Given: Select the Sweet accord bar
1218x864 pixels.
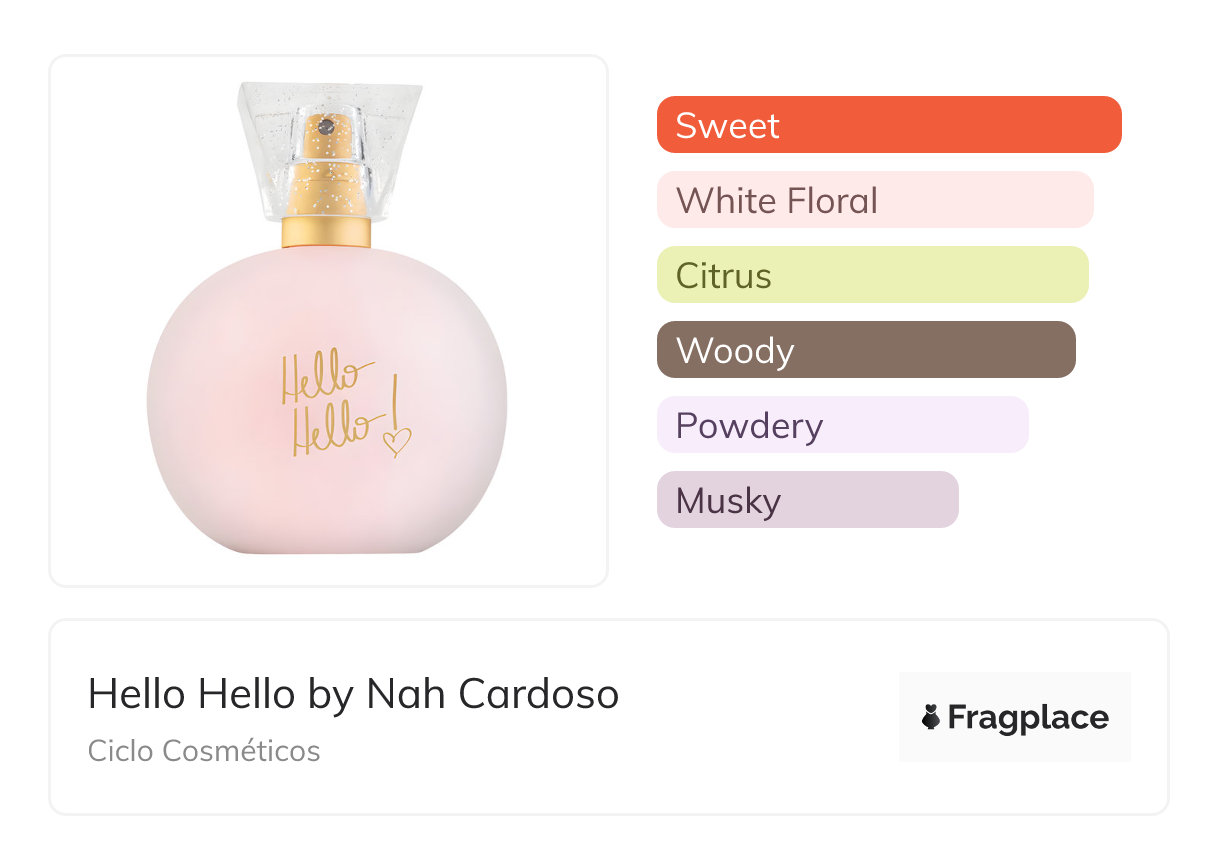Looking at the screenshot, I should point(888,125).
